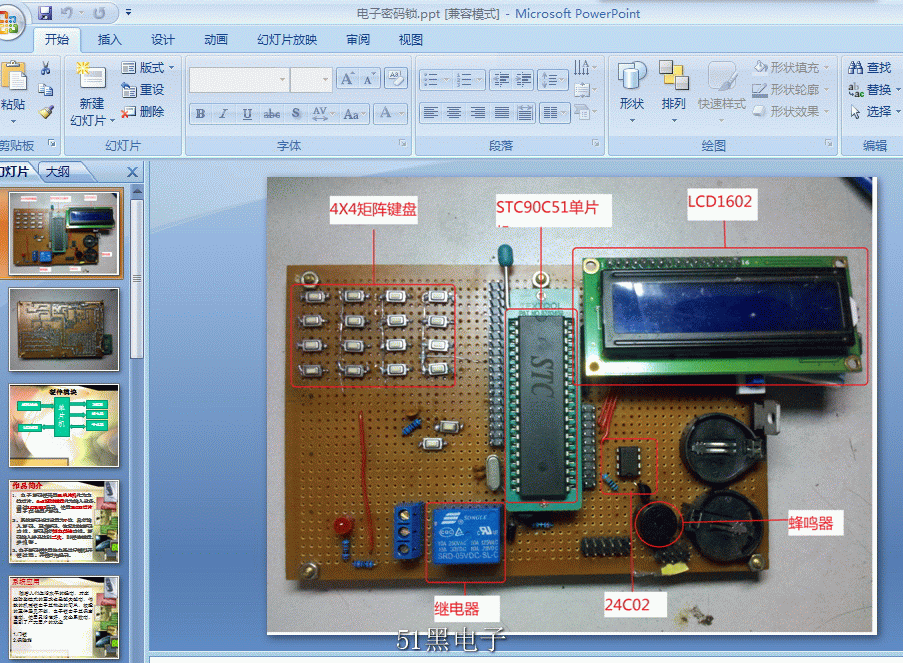Select the circuit board back slide thumbnail
903x663 pixels.
(63, 329)
